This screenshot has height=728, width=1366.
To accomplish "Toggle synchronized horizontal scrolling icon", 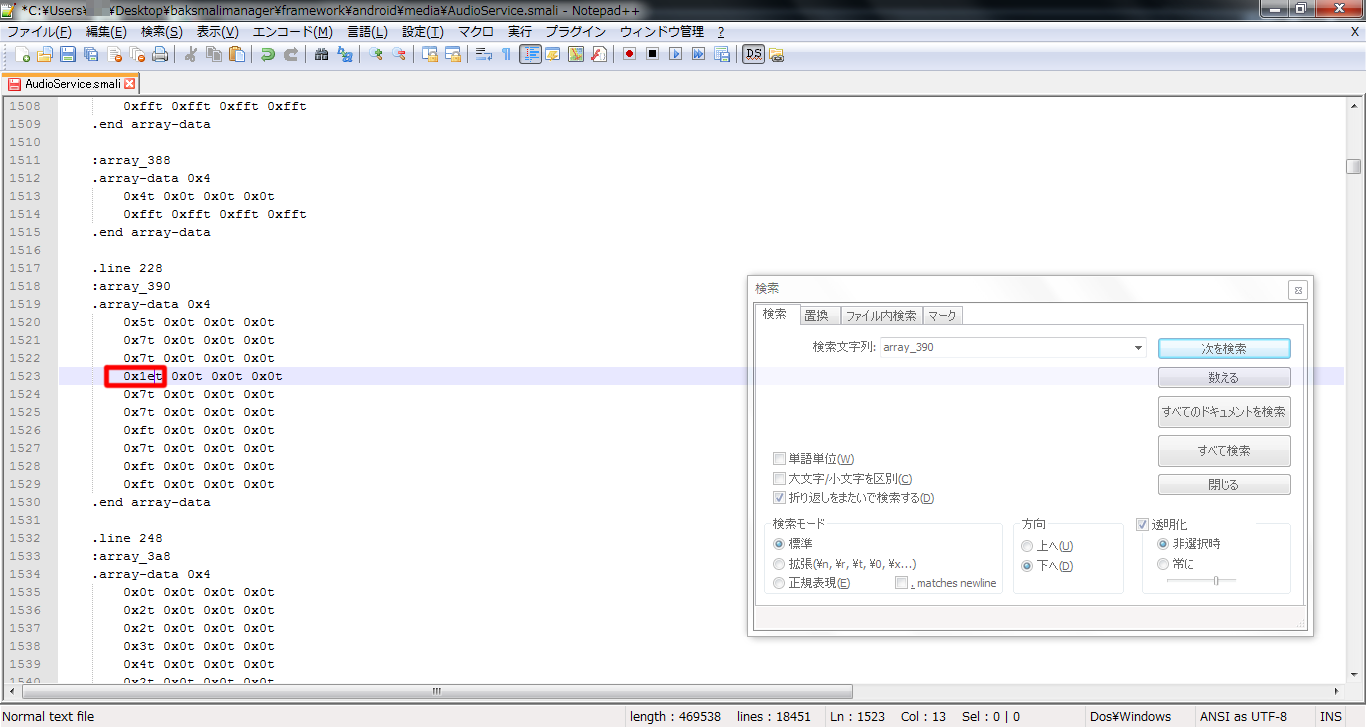I will pyautogui.click(x=452, y=54).
